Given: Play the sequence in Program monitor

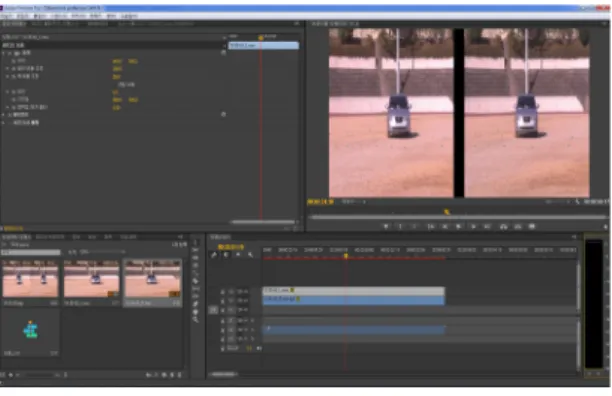Looking at the screenshot, I should (x=459, y=226).
